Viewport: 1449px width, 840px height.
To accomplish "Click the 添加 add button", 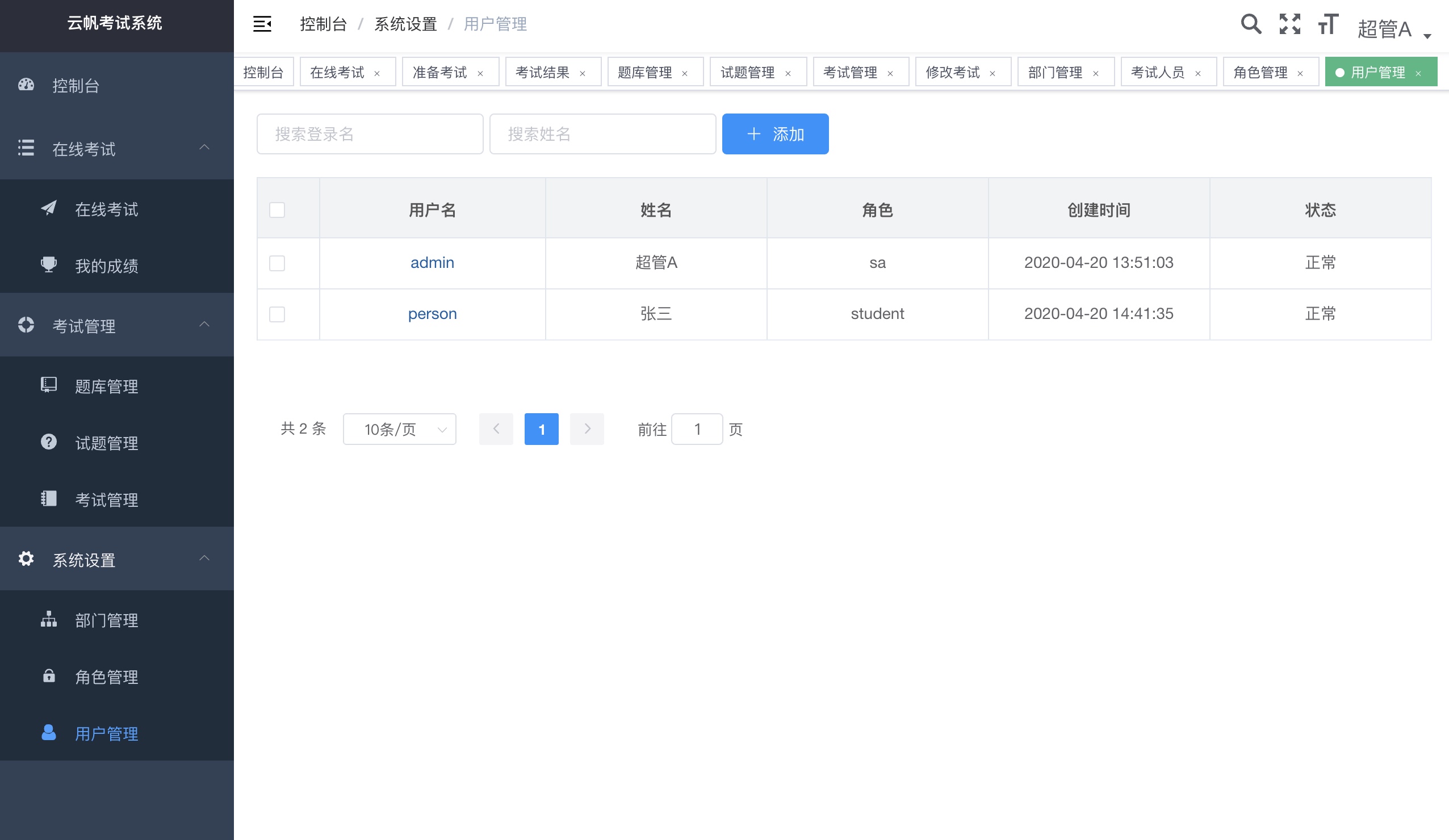I will tap(775, 134).
